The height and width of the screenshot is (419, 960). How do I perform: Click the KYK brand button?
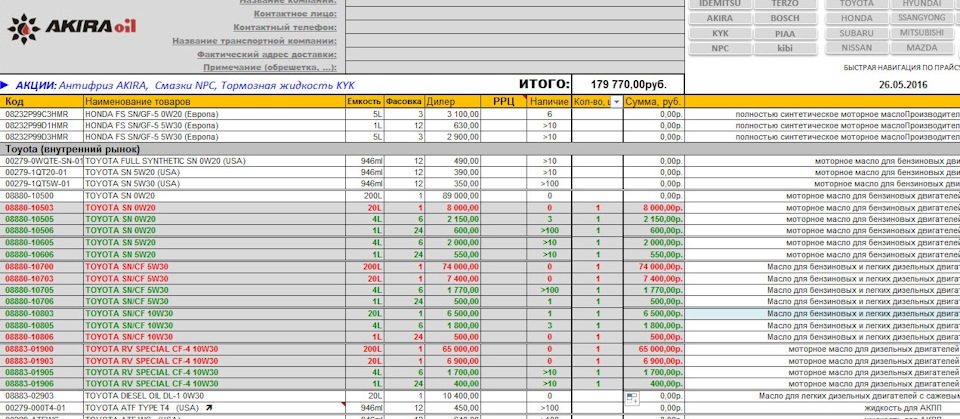click(720, 32)
